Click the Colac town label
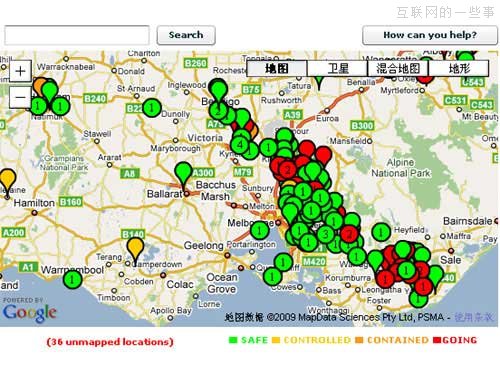Image resolution: width=500 pixels, height=365 pixels. tap(180, 284)
